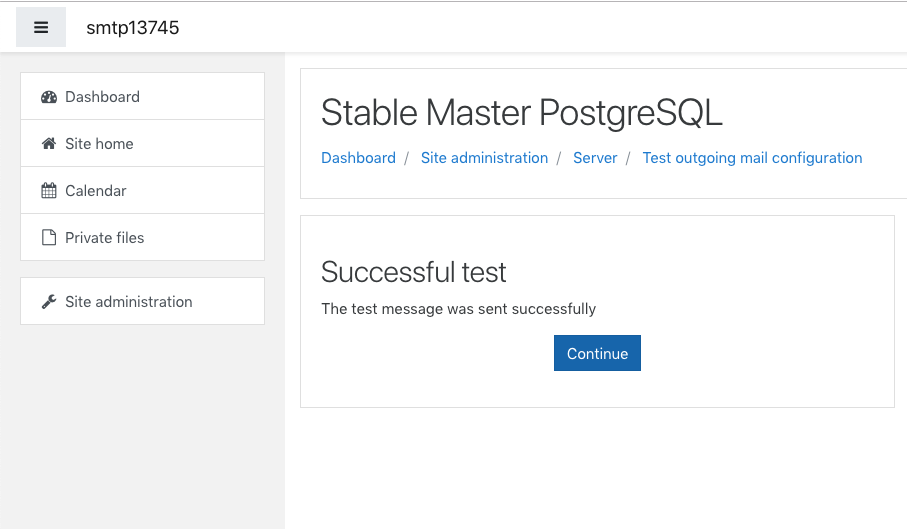
Task: Click the Private files document icon
Action: tap(49, 238)
